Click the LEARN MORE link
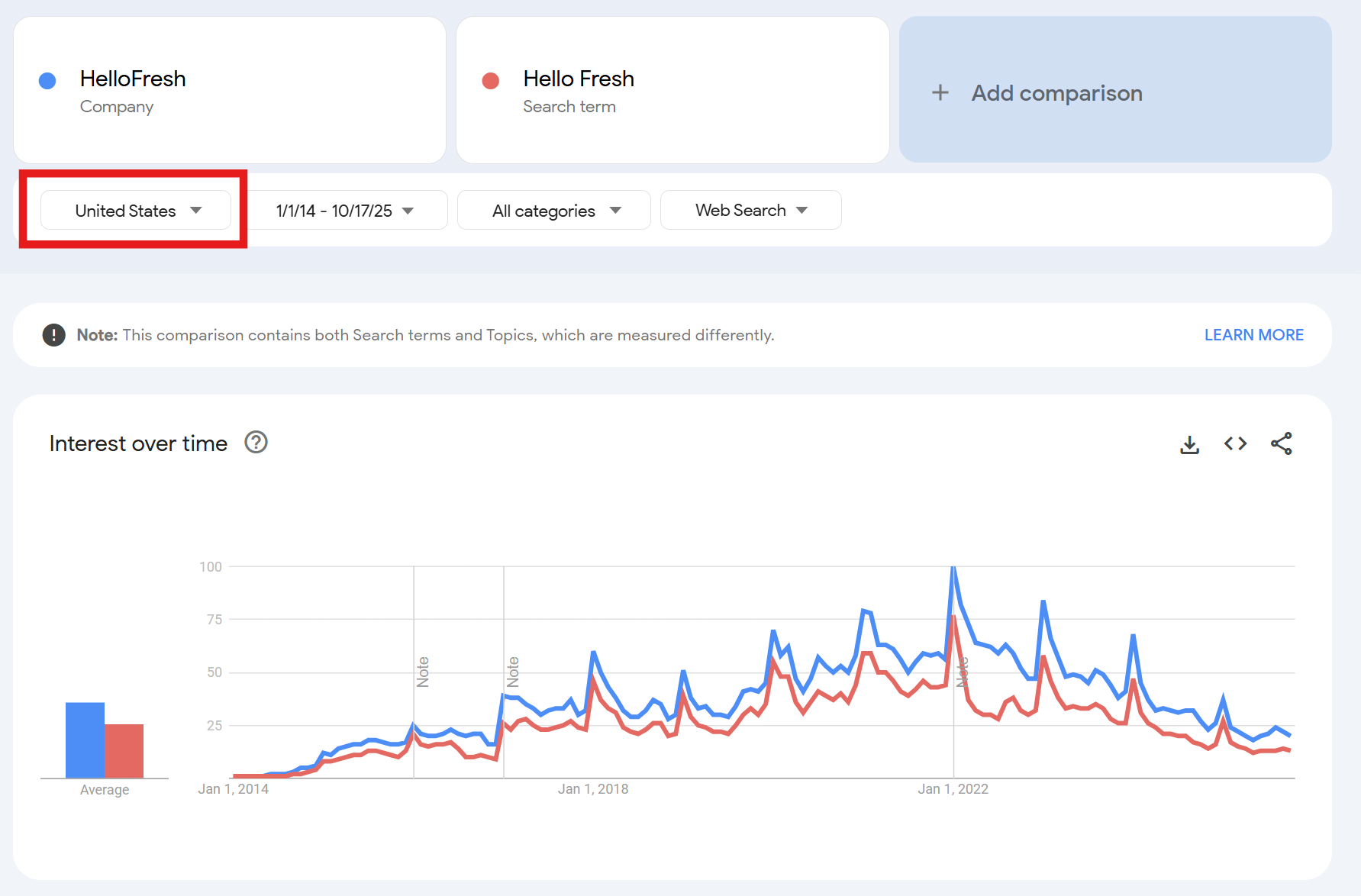Viewport: 1361px width, 896px height. 1253,335
